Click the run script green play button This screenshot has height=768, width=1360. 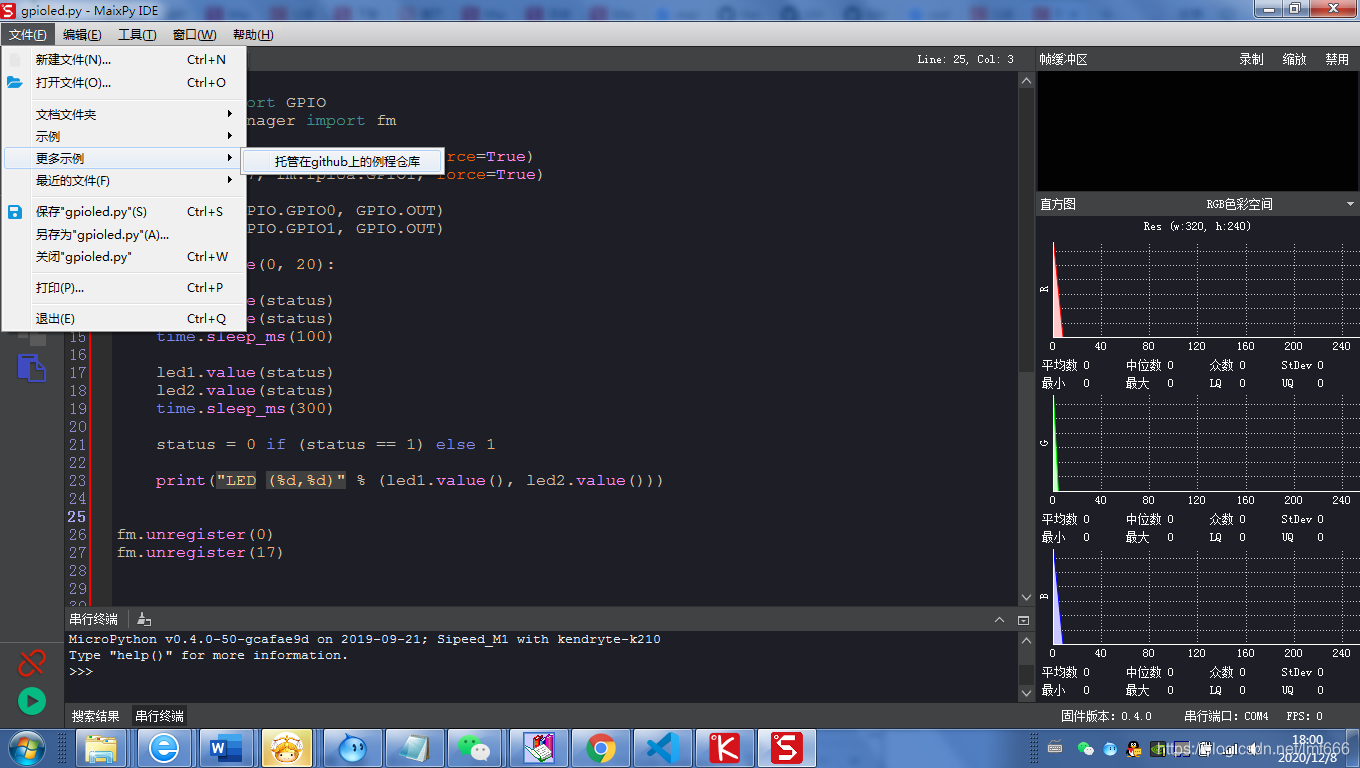tap(32, 701)
